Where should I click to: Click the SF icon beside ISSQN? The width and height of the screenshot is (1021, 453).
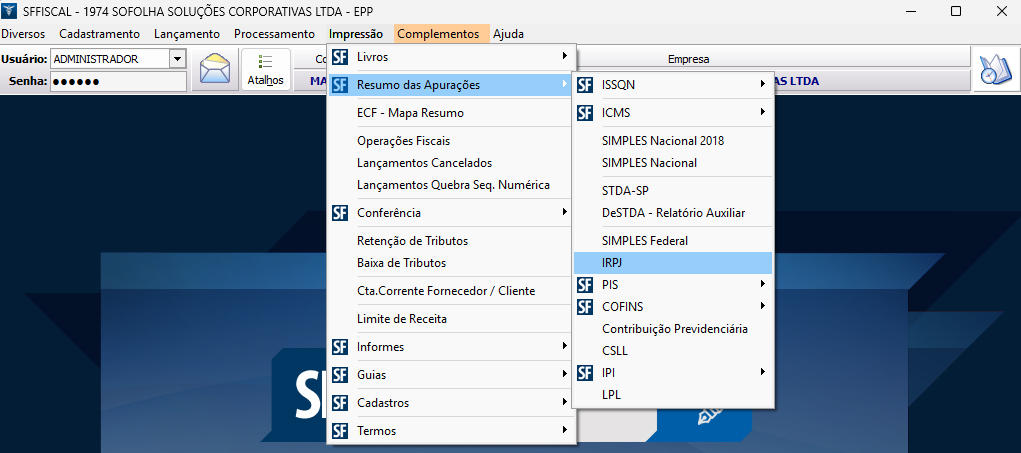click(585, 85)
